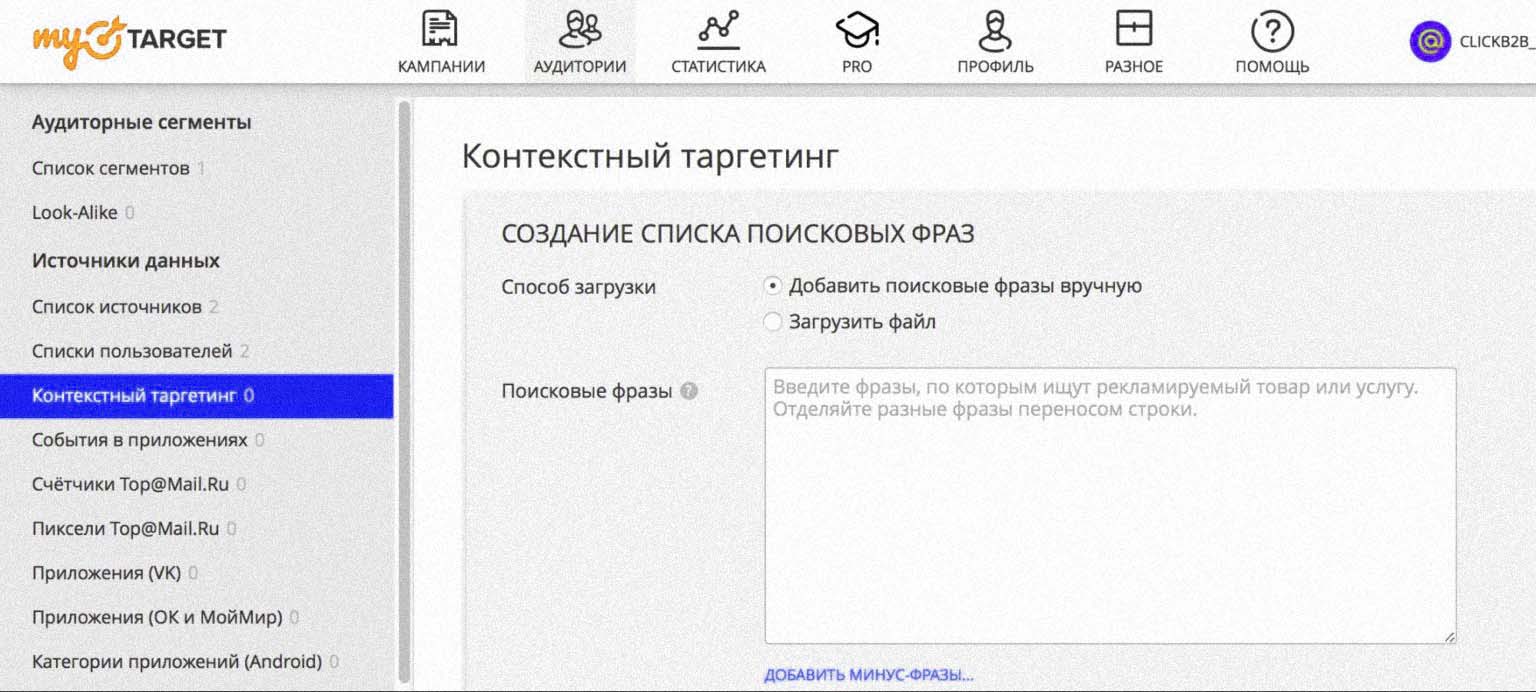Image resolution: width=1536 pixels, height=692 pixels.
Task: Open the Профиль person icon
Action: click(995, 29)
